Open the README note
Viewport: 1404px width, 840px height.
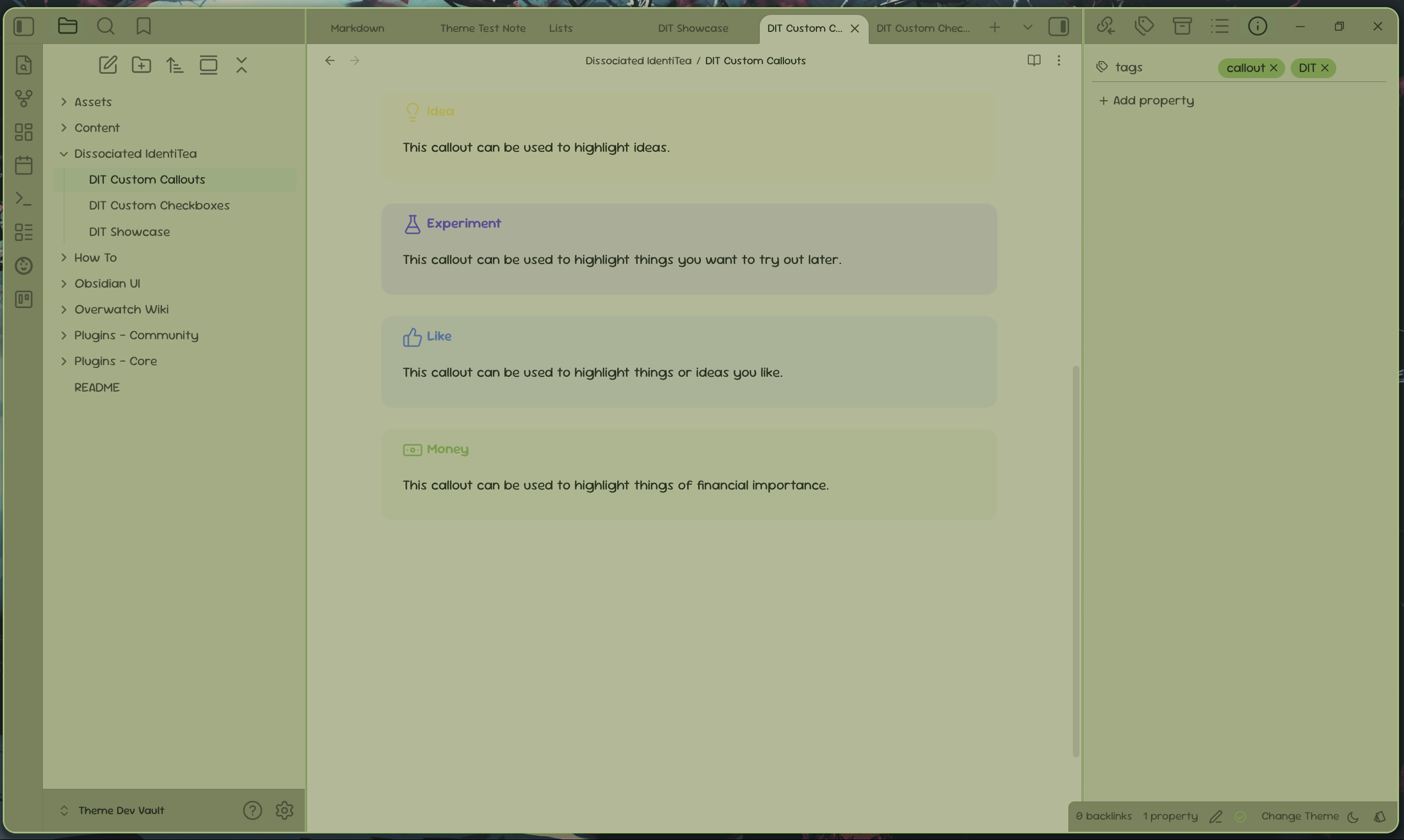(97, 388)
